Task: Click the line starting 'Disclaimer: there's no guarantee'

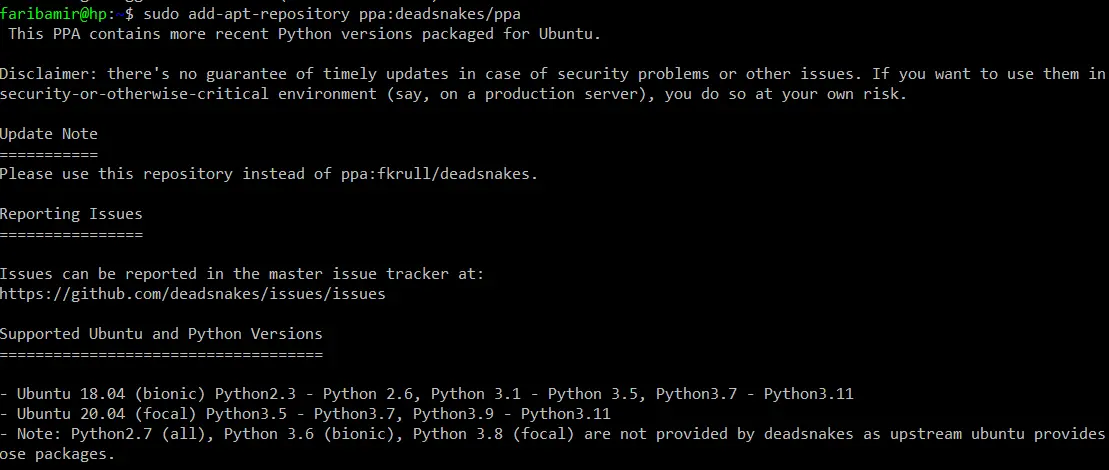Action: click(553, 74)
